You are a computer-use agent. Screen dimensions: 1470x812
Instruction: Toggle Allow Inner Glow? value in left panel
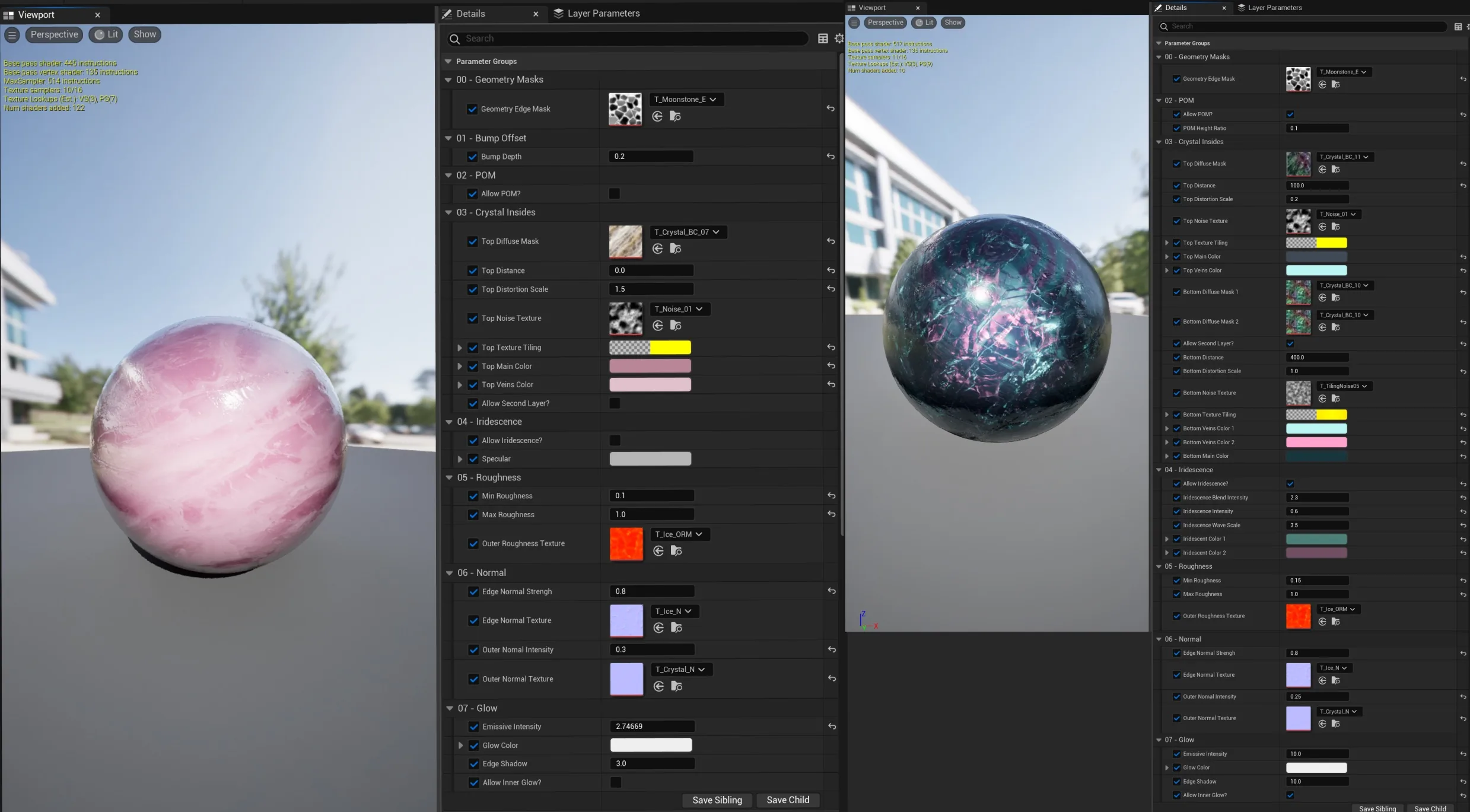[616, 783]
